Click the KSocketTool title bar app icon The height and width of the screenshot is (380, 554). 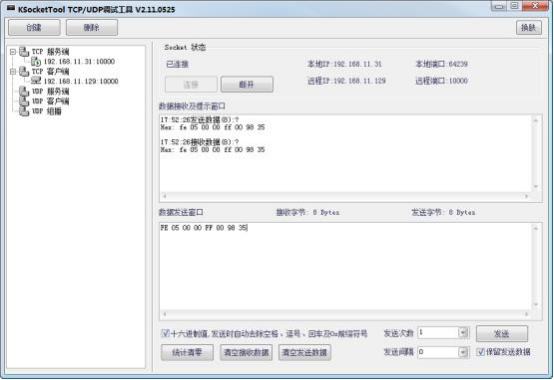point(11,8)
